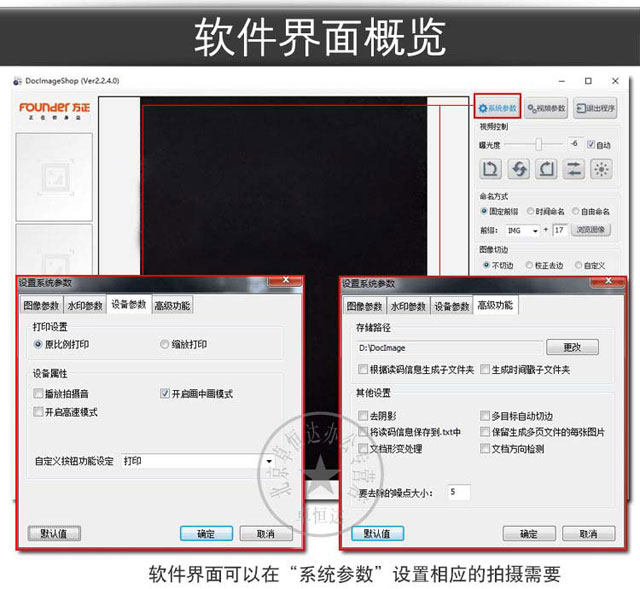Click the D:\DocImage storage path field
The height and width of the screenshot is (589, 640).
[x=449, y=348]
